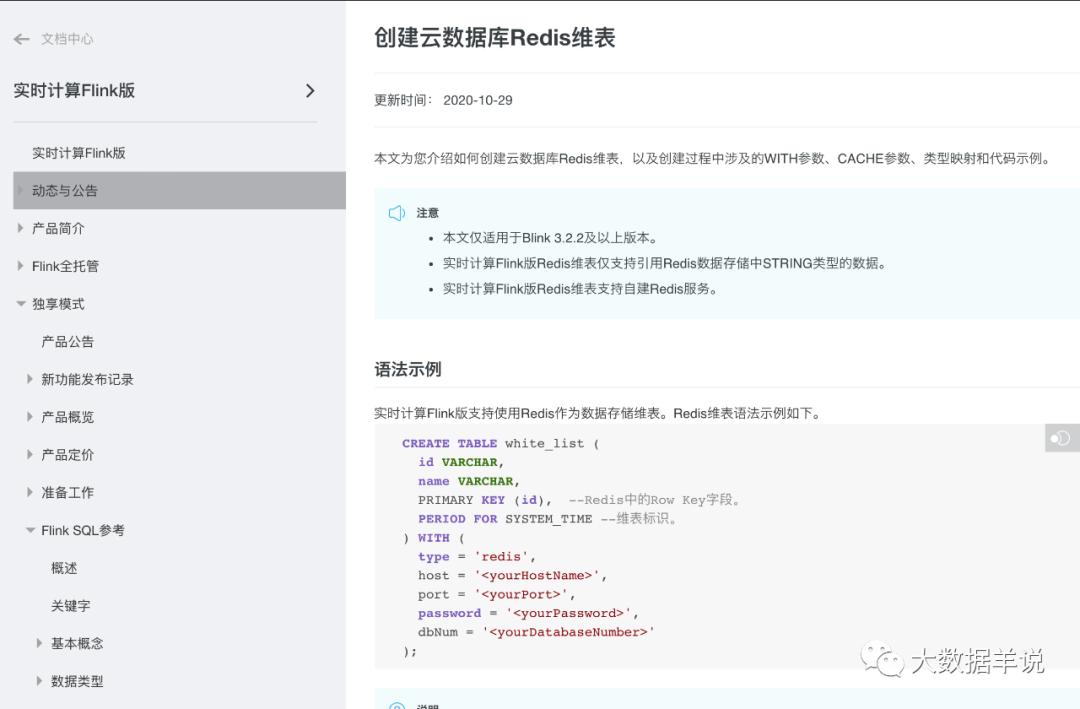Screen dimensions: 1080x709
Task: Expand the 实时计算Flink版 chevron arrow
Action: pyautogui.click(x=310, y=90)
